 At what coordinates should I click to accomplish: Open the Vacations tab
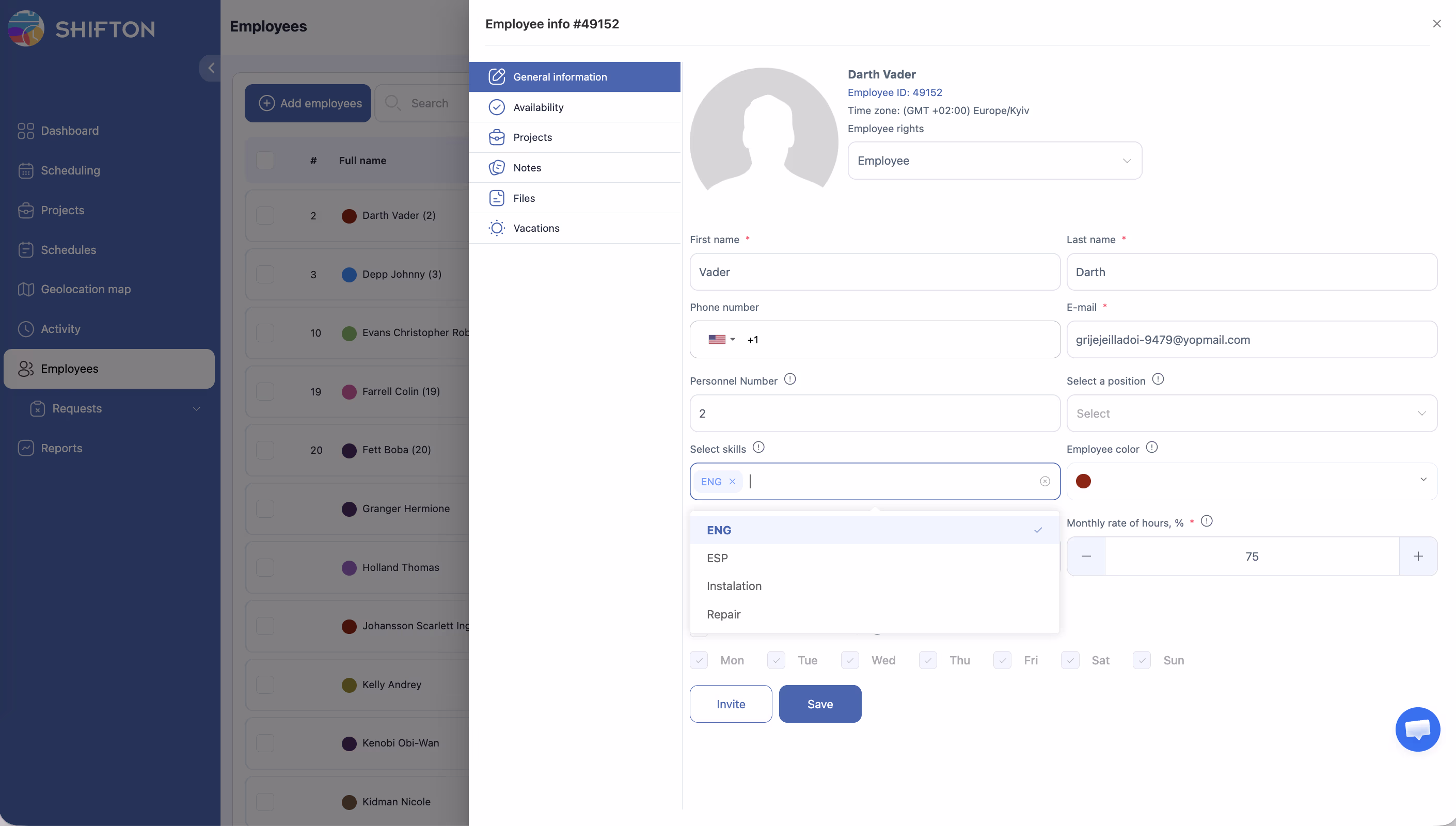pos(536,228)
